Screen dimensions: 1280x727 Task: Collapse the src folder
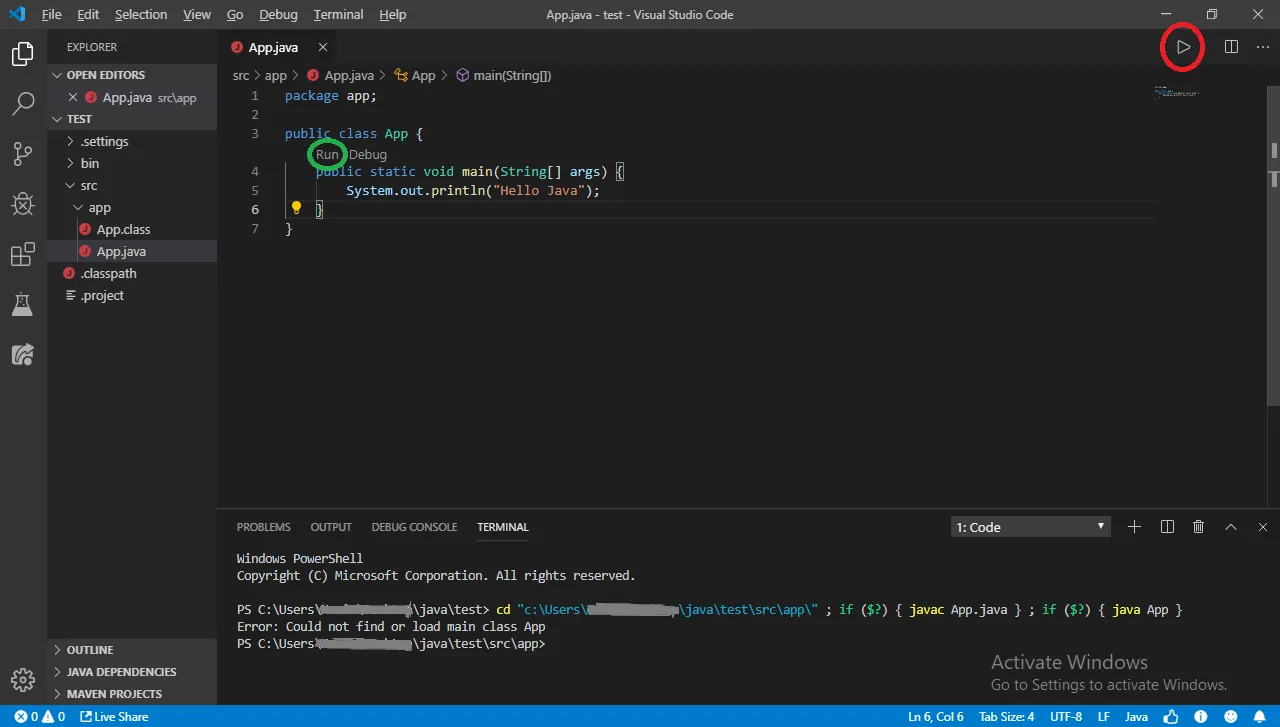click(89, 185)
